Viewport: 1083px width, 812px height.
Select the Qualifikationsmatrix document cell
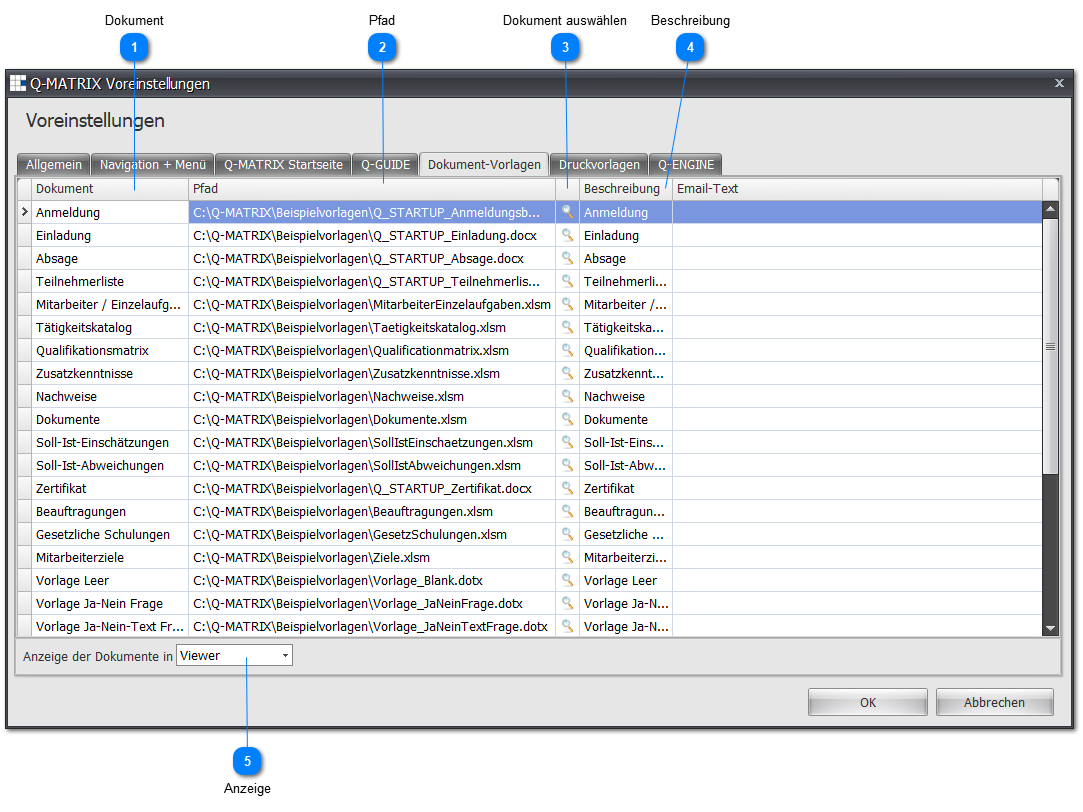pos(110,350)
